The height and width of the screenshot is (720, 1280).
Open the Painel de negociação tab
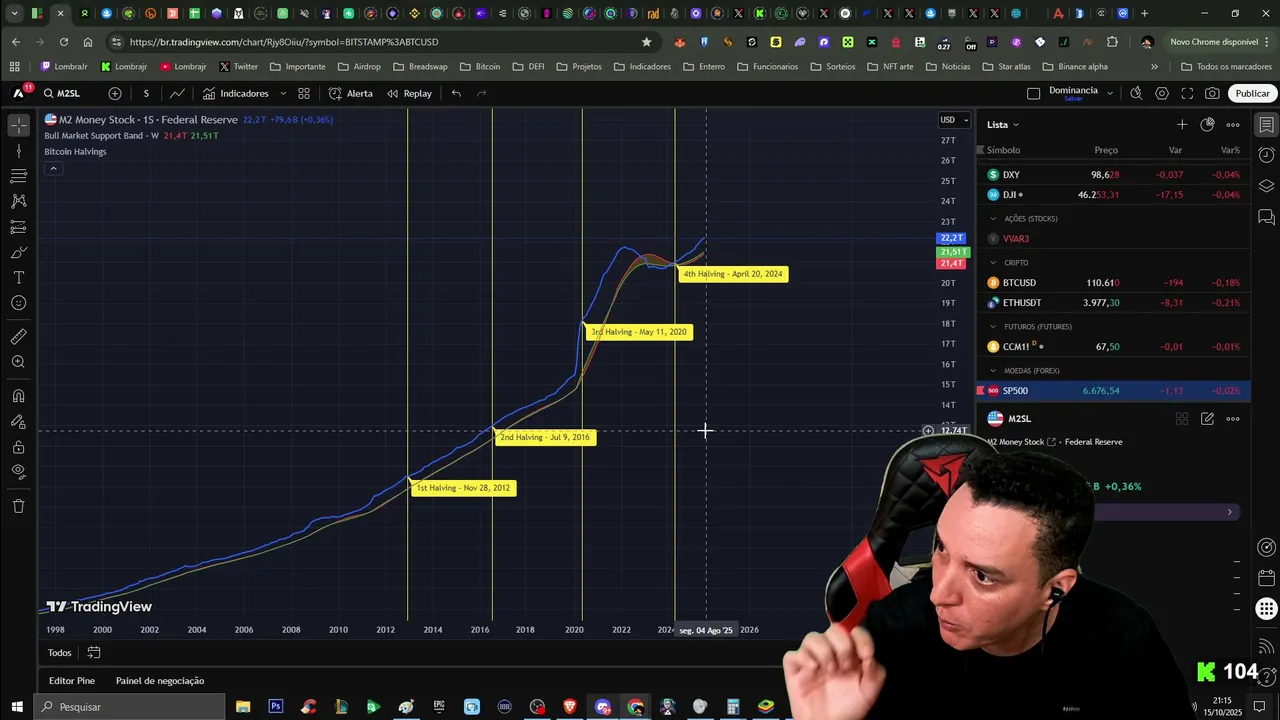point(160,681)
